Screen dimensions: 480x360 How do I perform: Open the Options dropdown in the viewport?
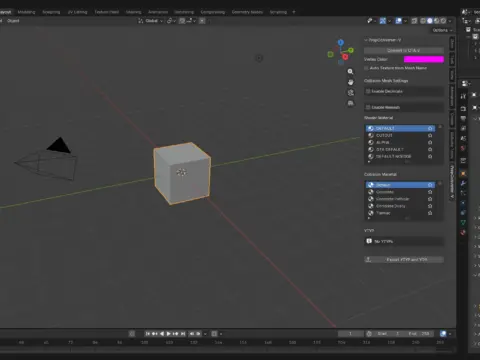coord(442,30)
